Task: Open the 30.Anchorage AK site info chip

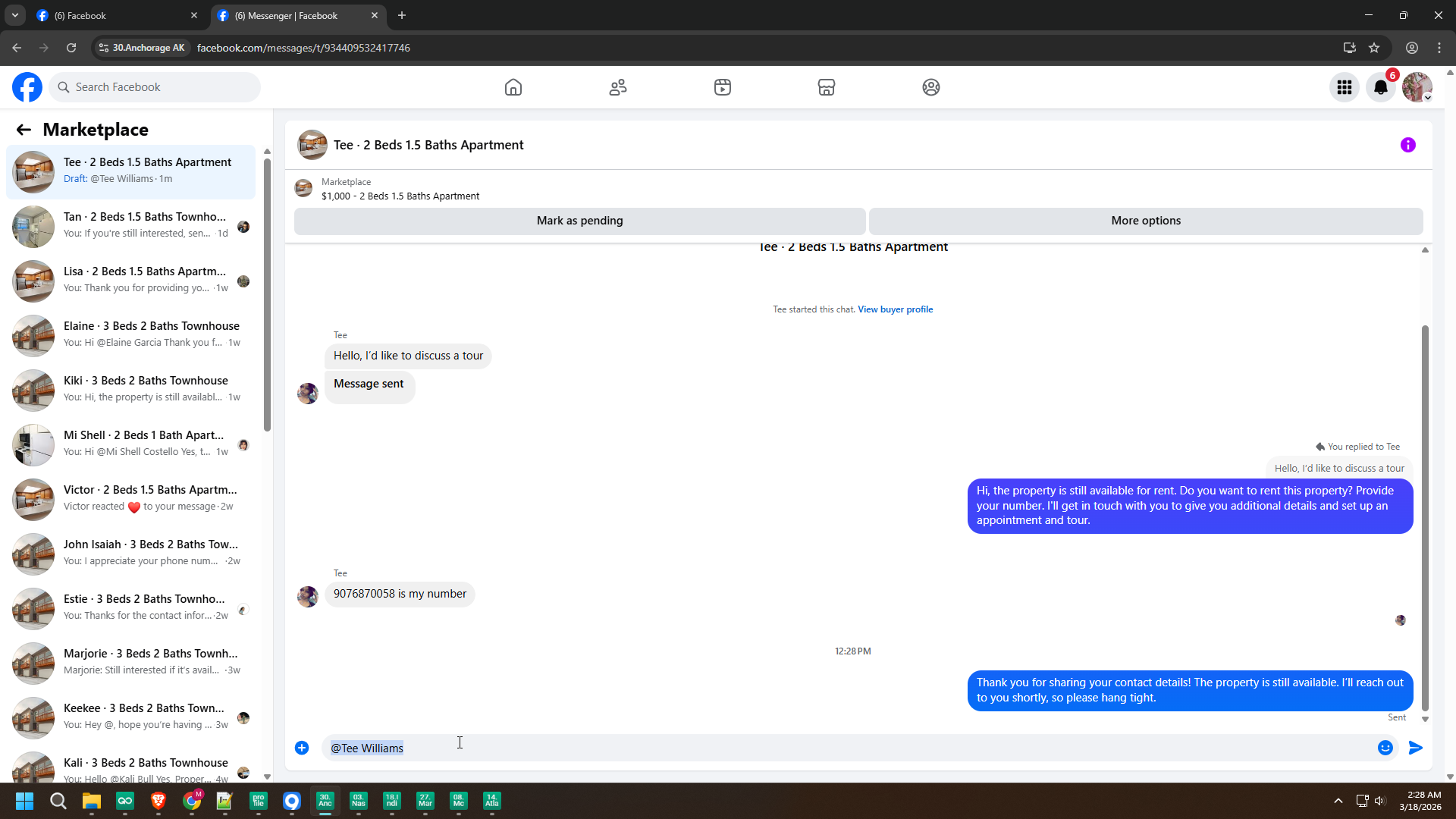Action: pyautogui.click(x=142, y=48)
